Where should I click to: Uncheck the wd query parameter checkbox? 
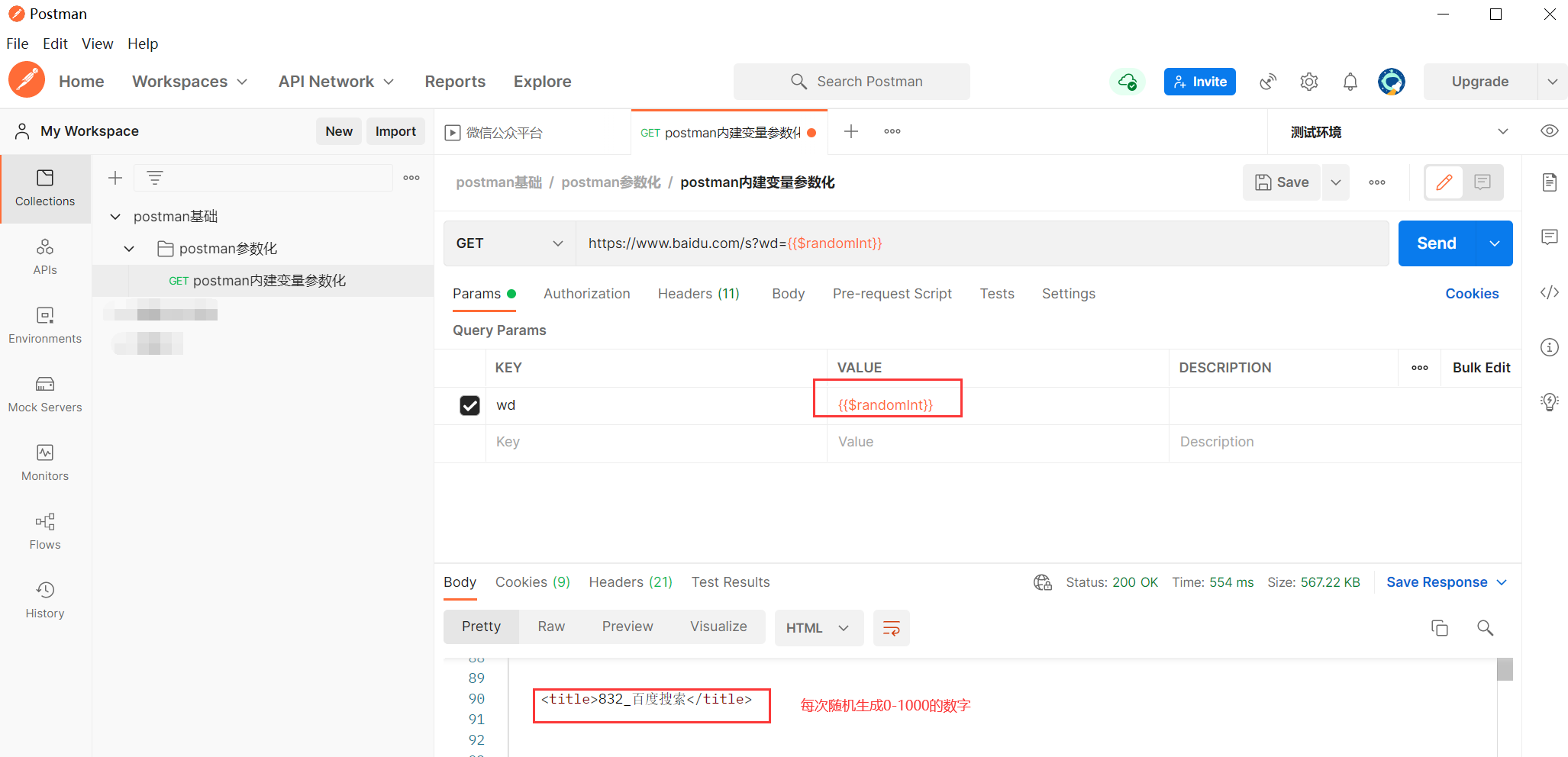469,405
